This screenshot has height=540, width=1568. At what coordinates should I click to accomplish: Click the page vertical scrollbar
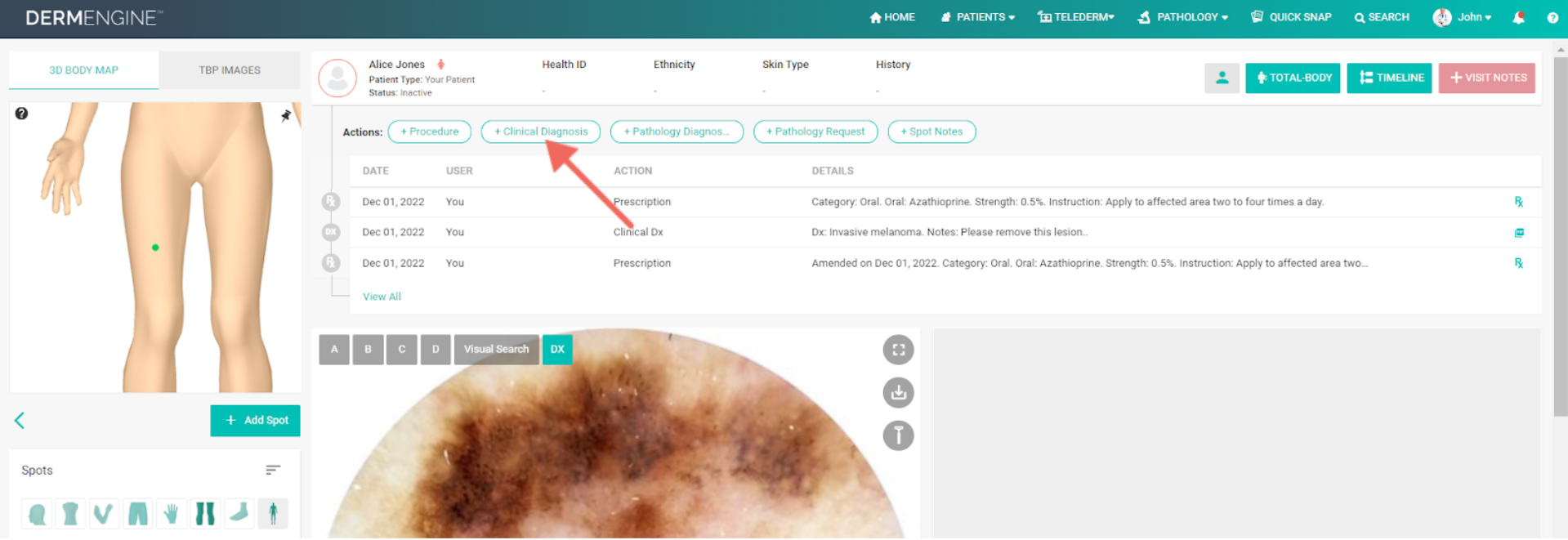click(x=1560, y=235)
